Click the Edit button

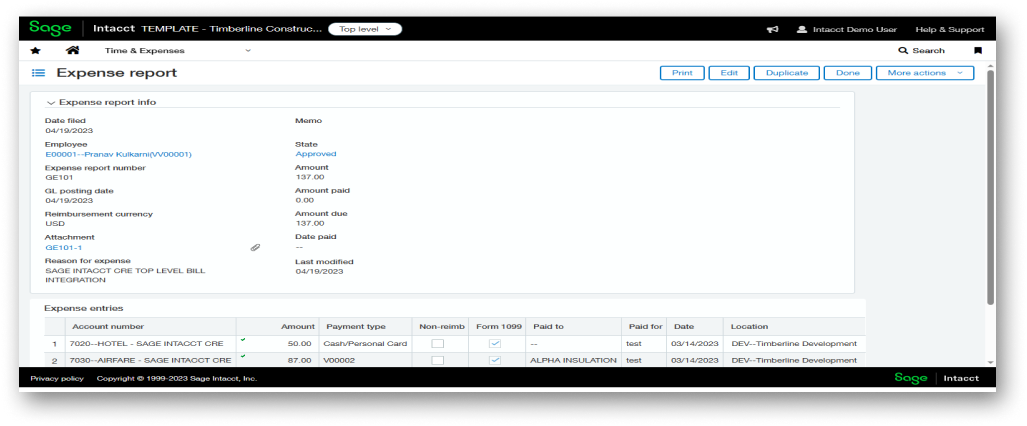coord(729,73)
